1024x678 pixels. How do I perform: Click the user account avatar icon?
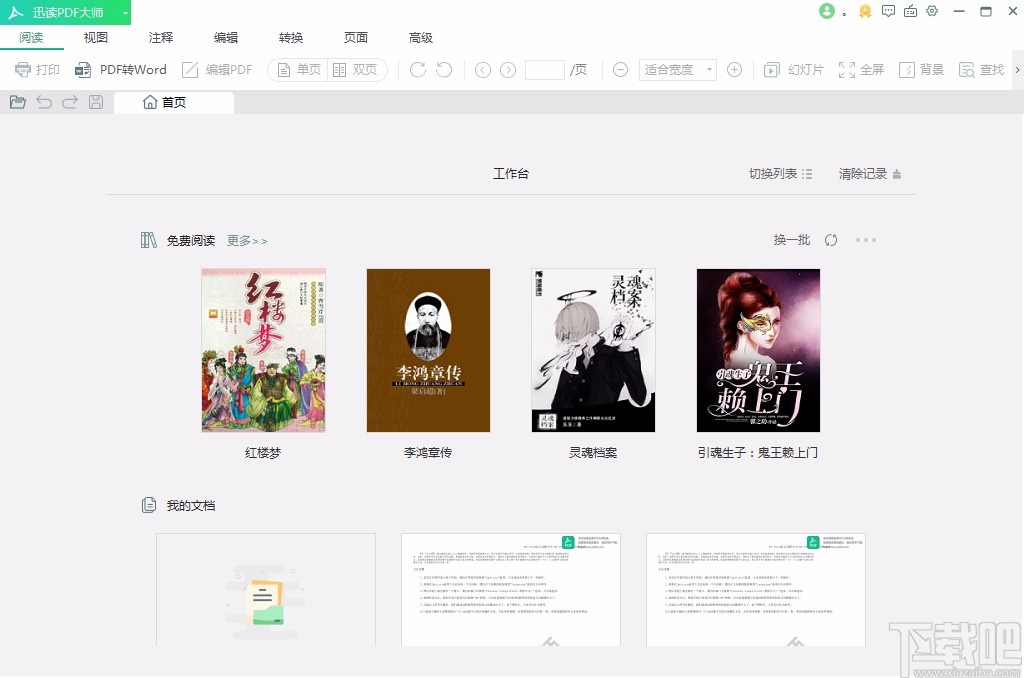(827, 11)
